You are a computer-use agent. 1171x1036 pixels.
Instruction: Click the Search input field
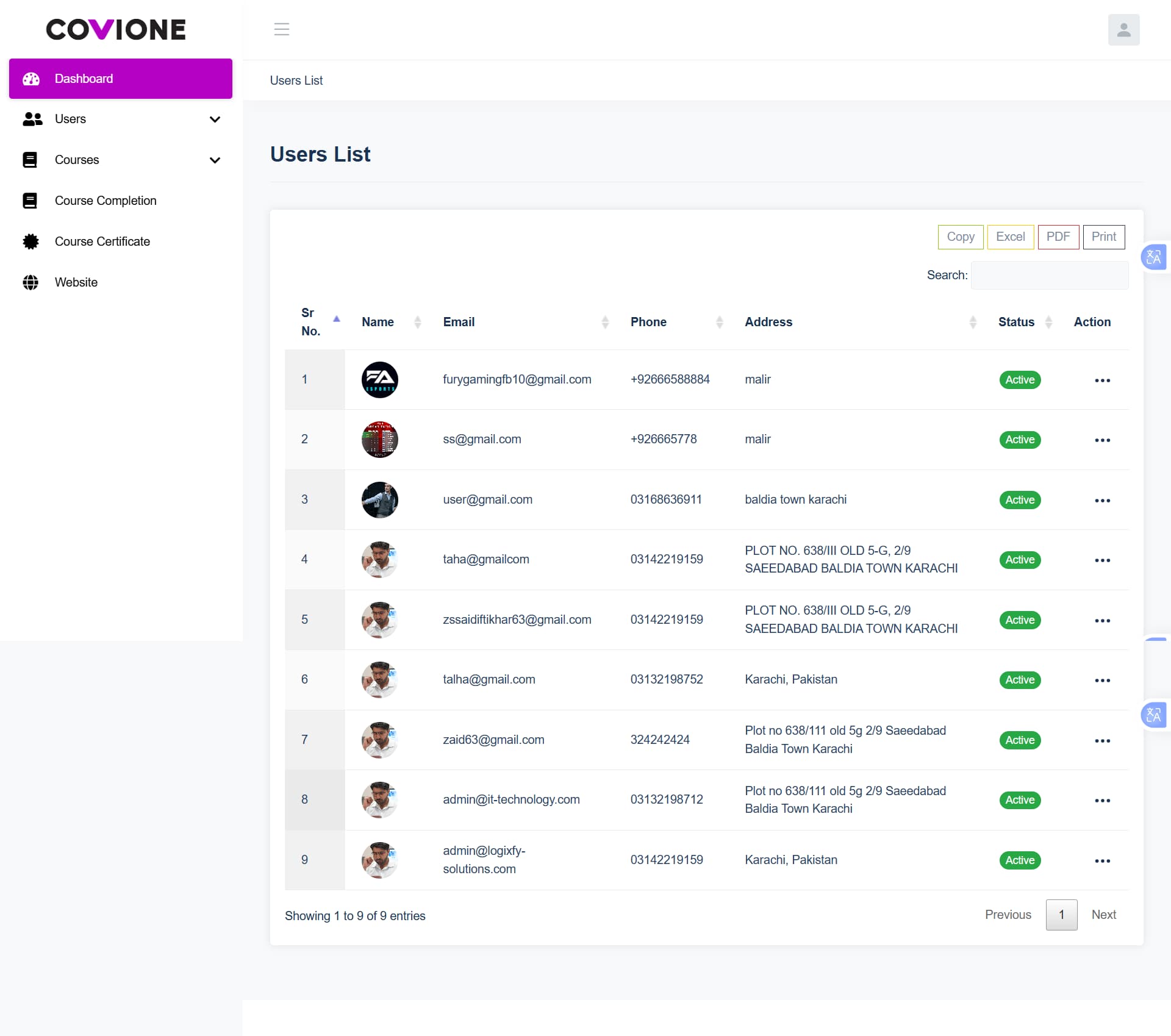pos(1049,276)
